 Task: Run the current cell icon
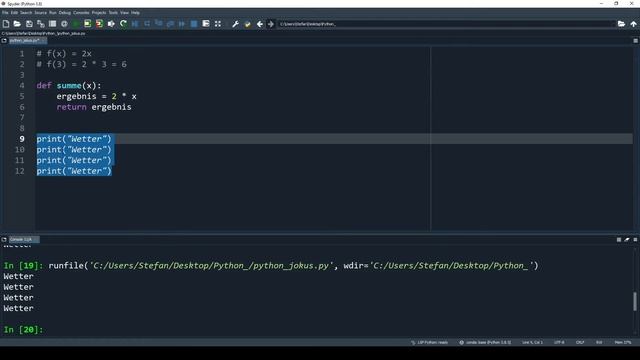(87, 24)
